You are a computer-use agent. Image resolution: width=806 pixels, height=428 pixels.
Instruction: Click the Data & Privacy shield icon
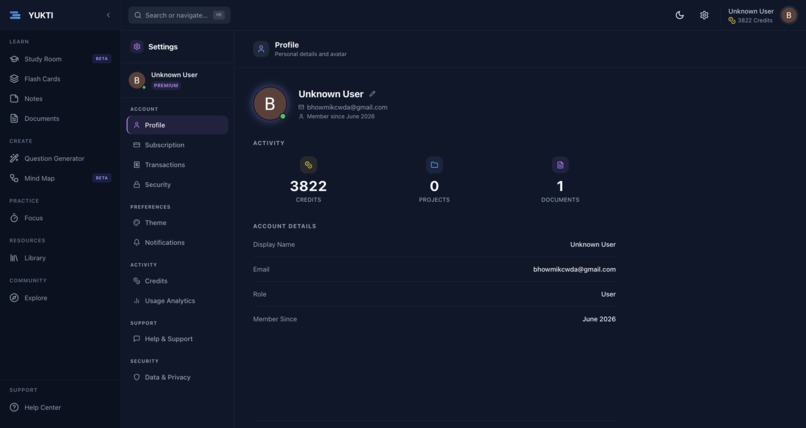point(137,377)
